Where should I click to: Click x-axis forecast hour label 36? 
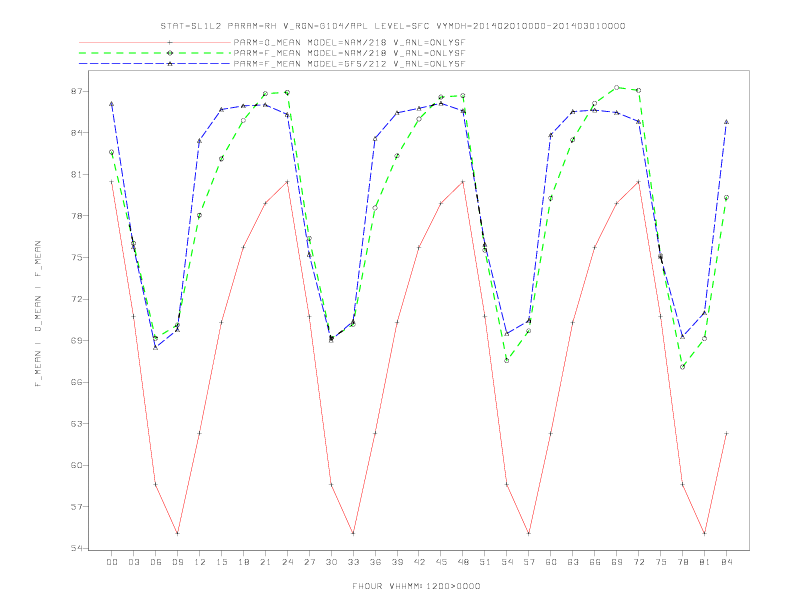[x=375, y=562]
